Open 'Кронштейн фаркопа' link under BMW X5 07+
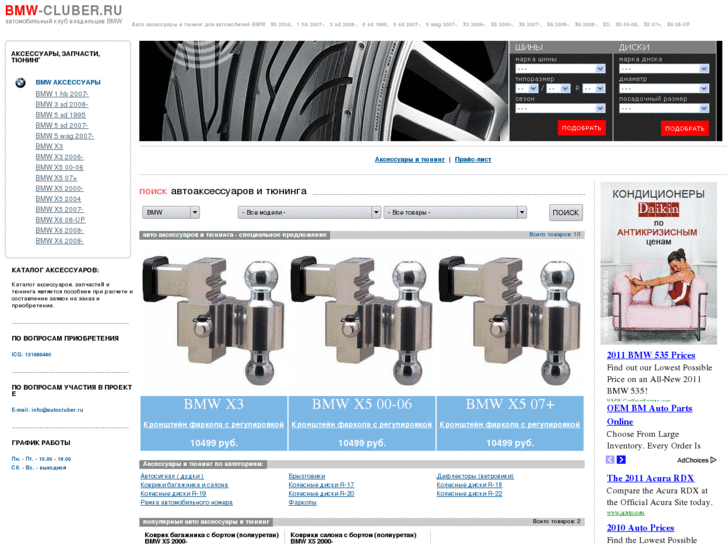The image size is (727, 545). click(x=510, y=424)
